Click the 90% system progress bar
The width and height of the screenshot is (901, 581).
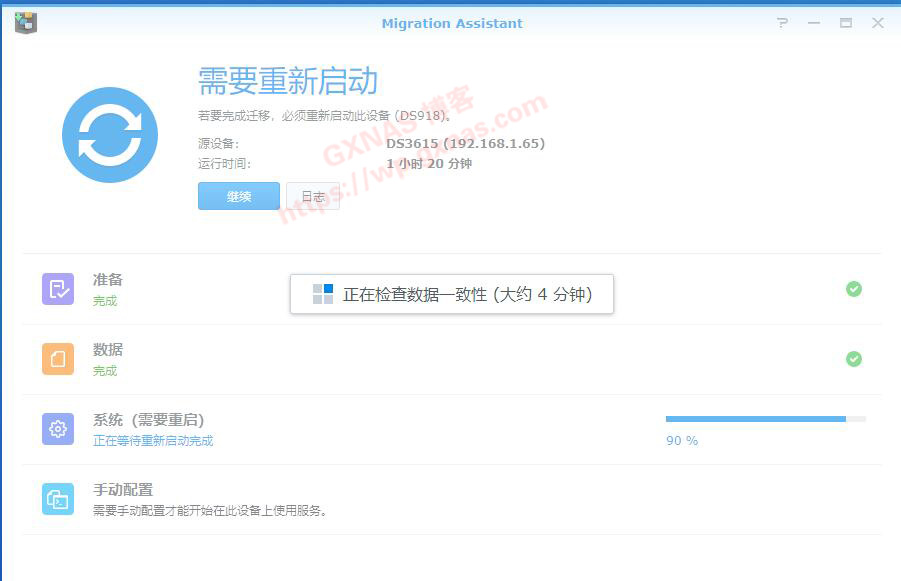click(x=765, y=419)
